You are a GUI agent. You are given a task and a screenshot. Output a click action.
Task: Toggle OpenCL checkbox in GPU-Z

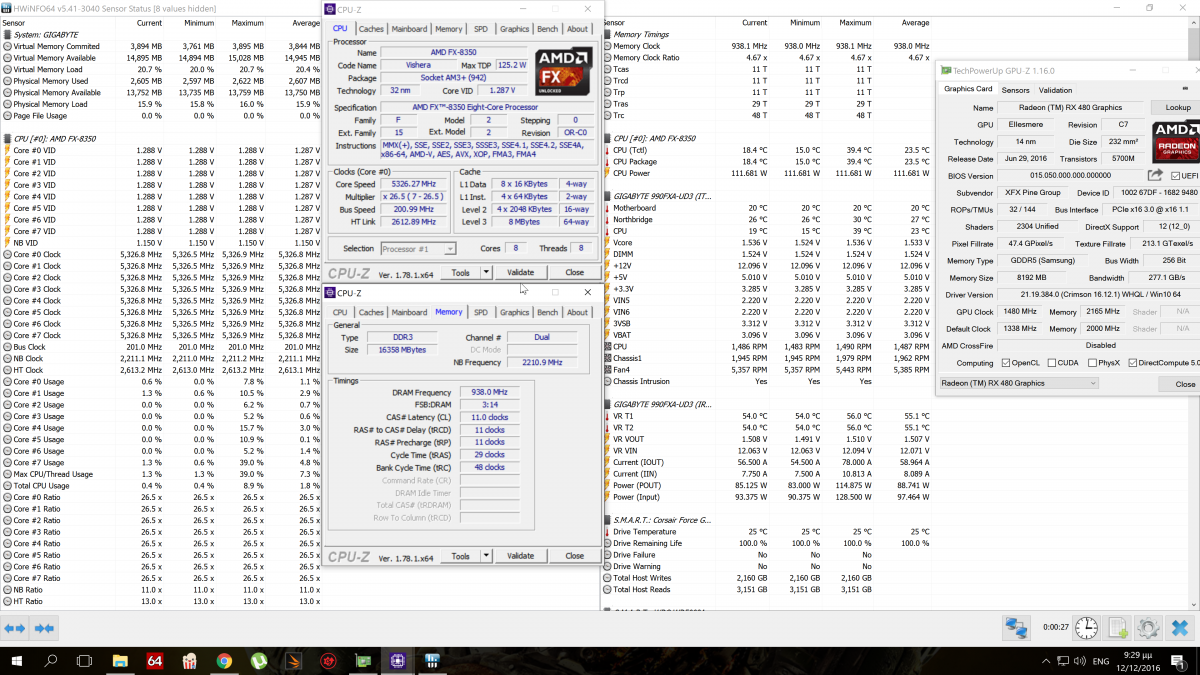(1007, 363)
